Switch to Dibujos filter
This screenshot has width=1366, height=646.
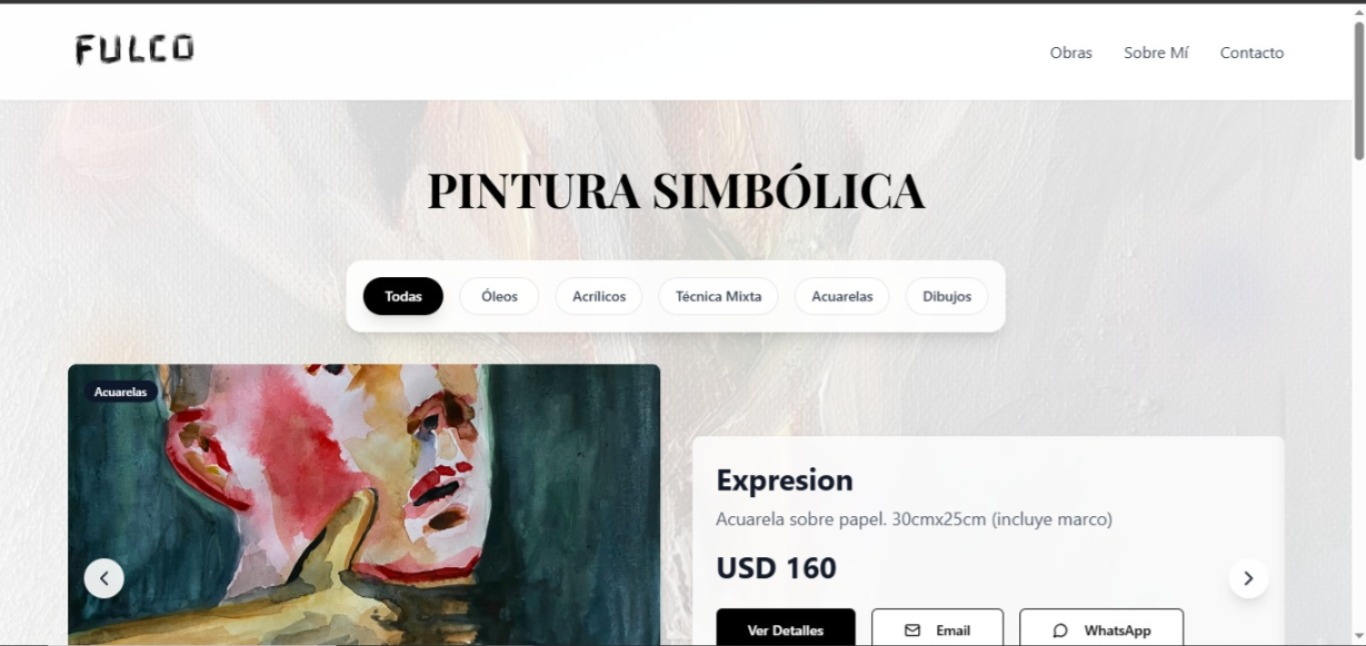[x=947, y=296]
